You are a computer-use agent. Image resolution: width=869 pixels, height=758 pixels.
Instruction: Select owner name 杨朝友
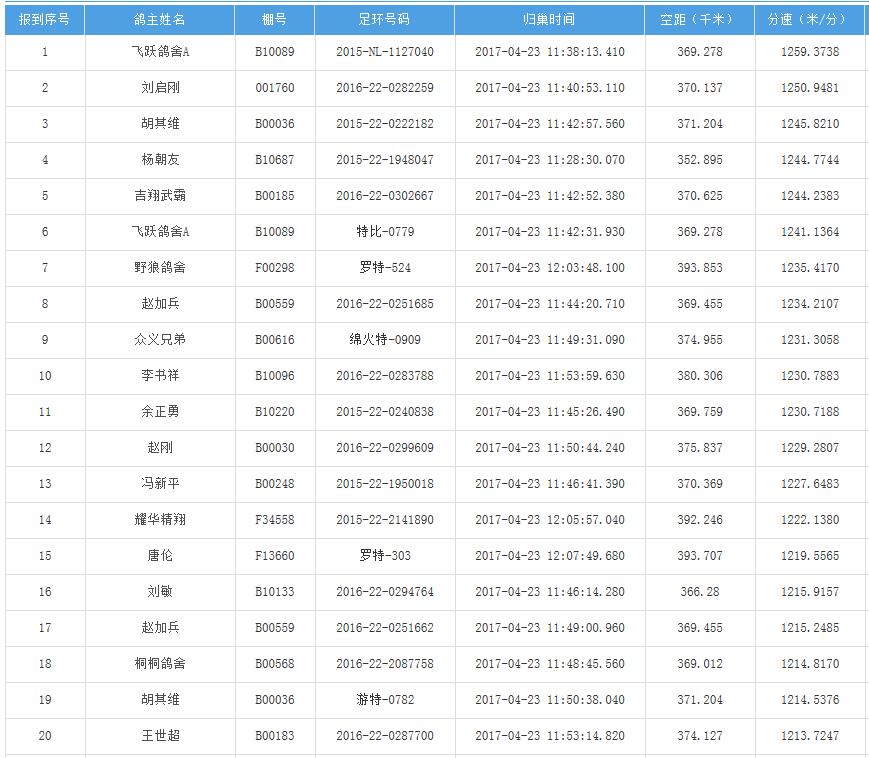click(160, 160)
